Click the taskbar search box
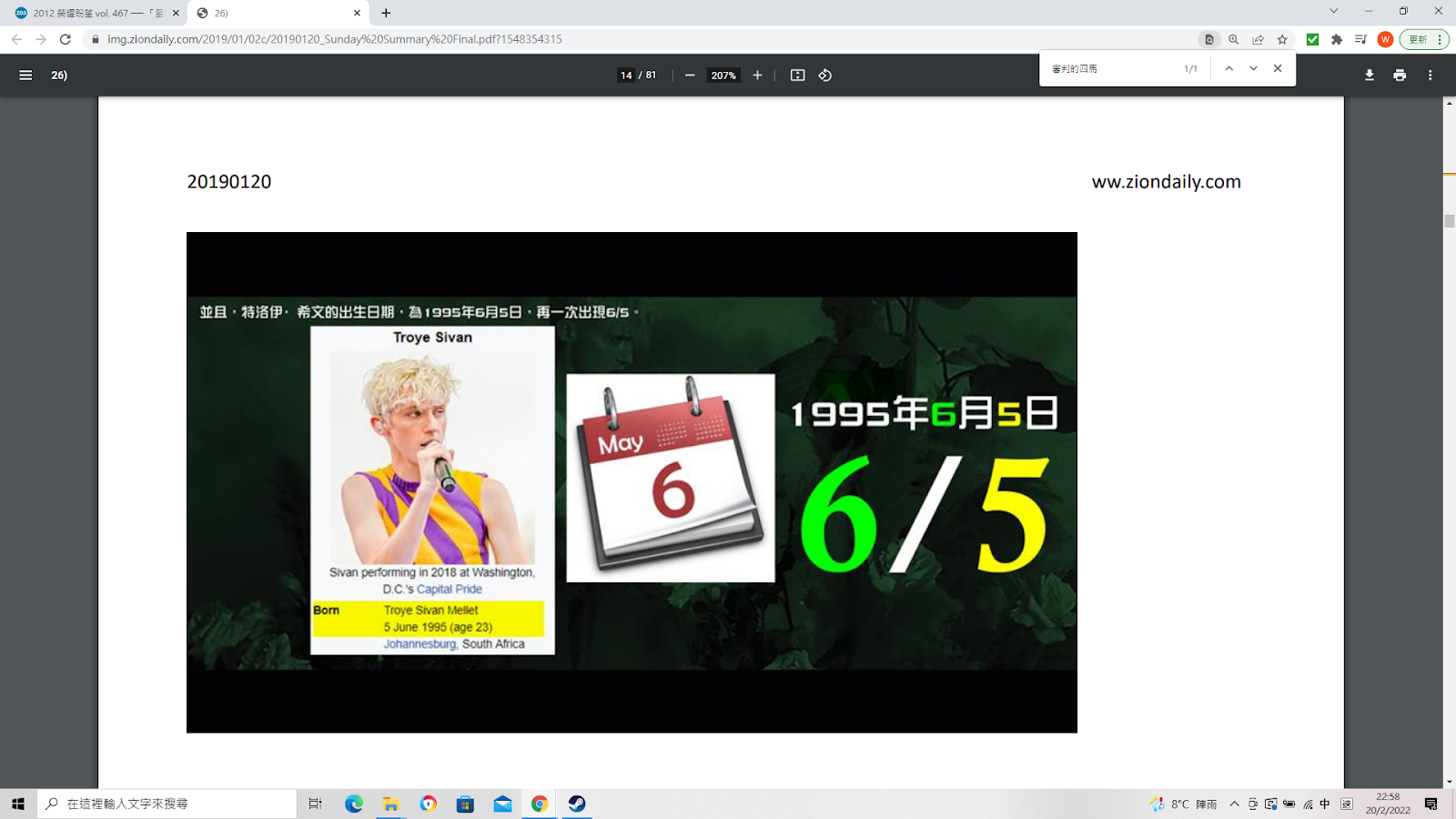This screenshot has width=1456, height=819. tap(167, 804)
